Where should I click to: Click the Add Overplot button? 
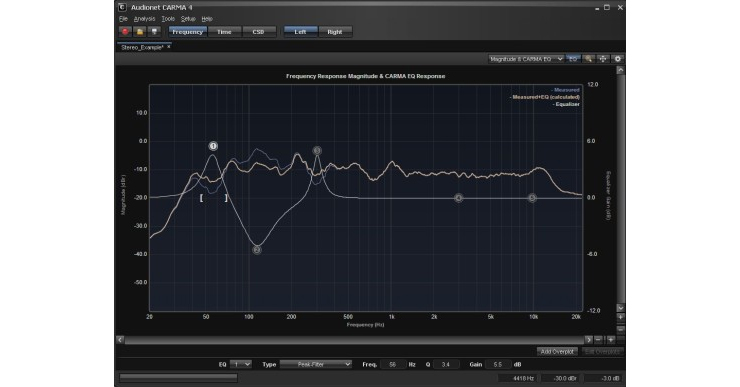pos(557,352)
